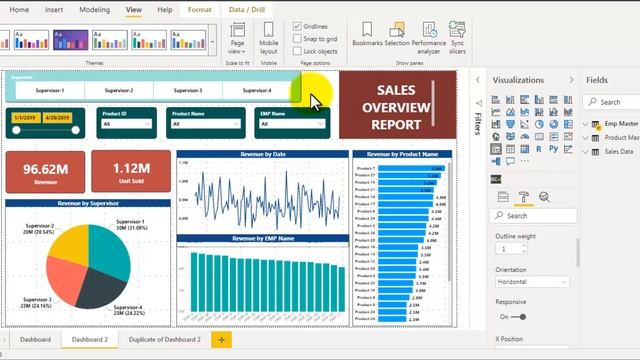Switch to the Modeling ribbon tab
640x360 pixels.
point(95,9)
